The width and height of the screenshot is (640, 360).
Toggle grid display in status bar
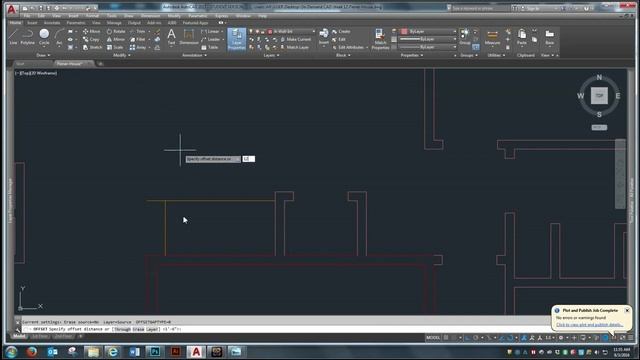(x=446, y=338)
